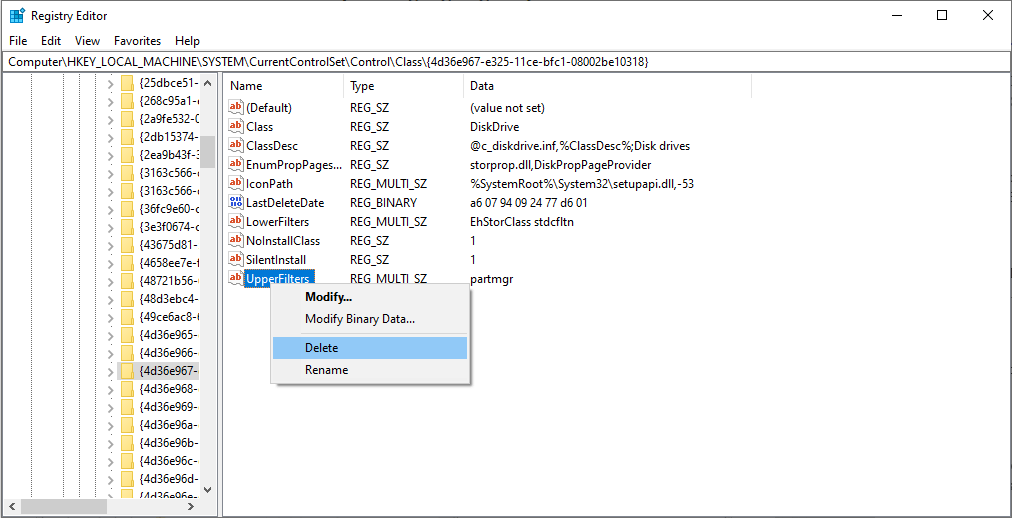The height and width of the screenshot is (518, 1012).
Task: Click the Registry Editor app icon in title bar
Action: click(17, 15)
